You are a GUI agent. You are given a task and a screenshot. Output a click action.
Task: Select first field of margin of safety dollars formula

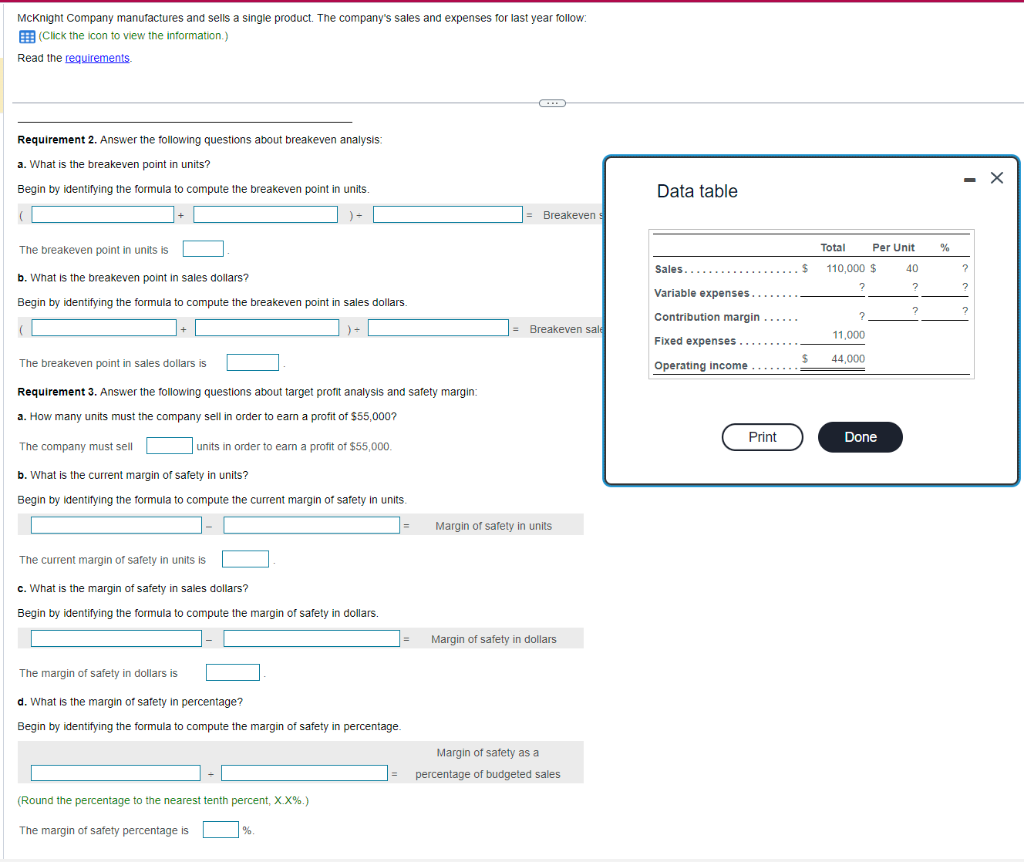tap(116, 639)
